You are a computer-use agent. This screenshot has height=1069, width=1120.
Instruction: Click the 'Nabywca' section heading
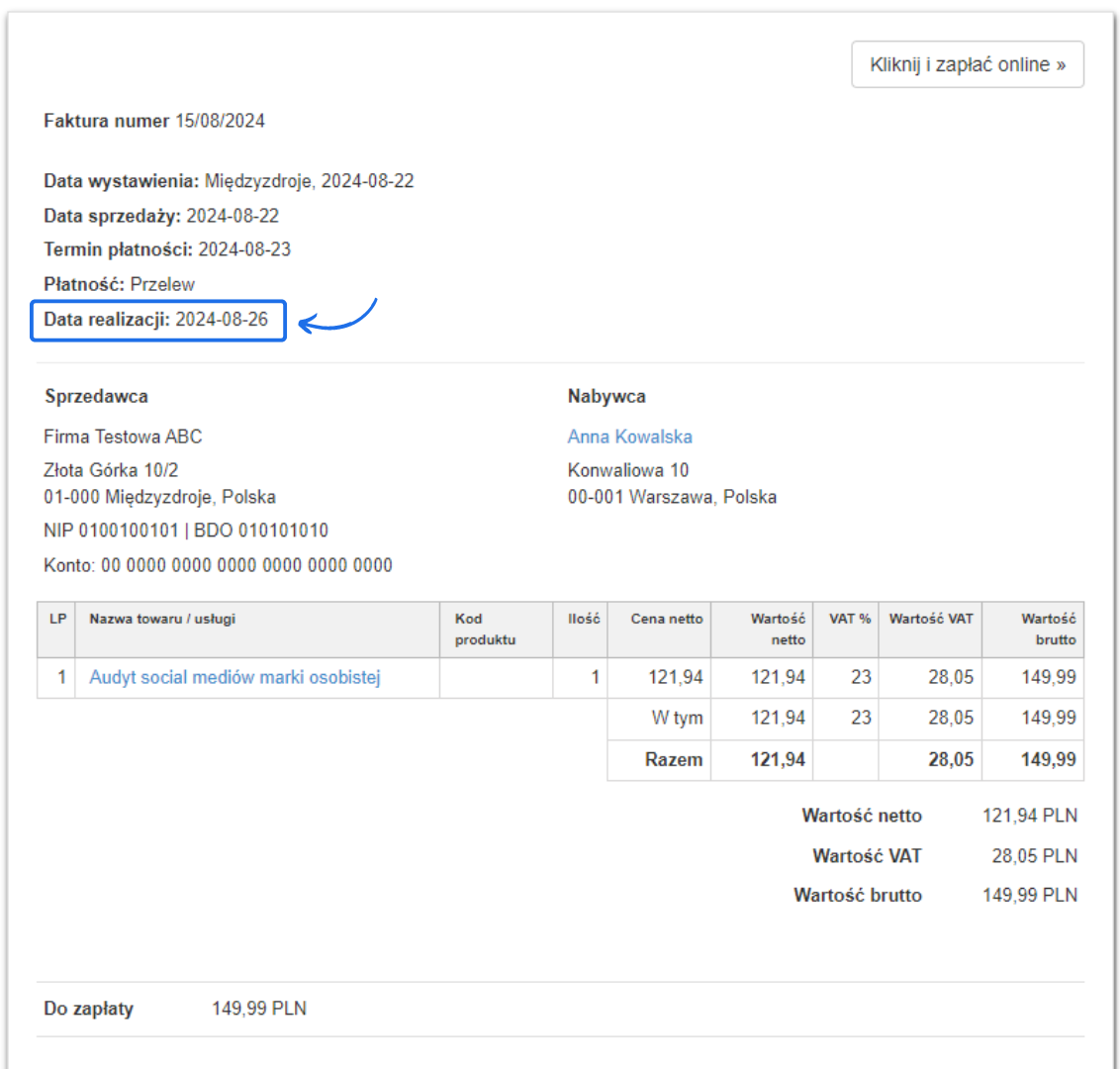[x=607, y=396]
